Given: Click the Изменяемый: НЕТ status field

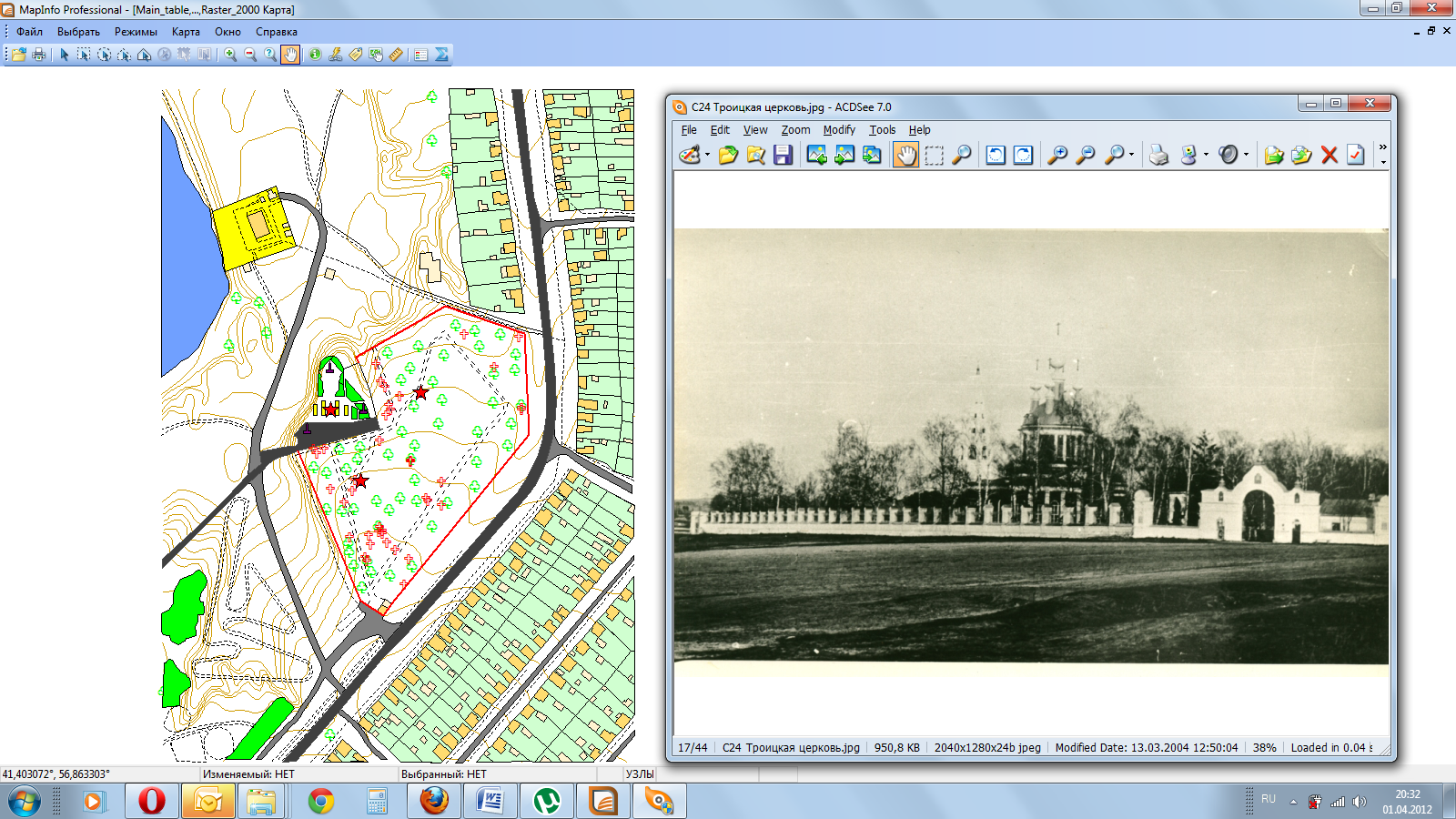Looking at the screenshot, I should coord(248,774).
